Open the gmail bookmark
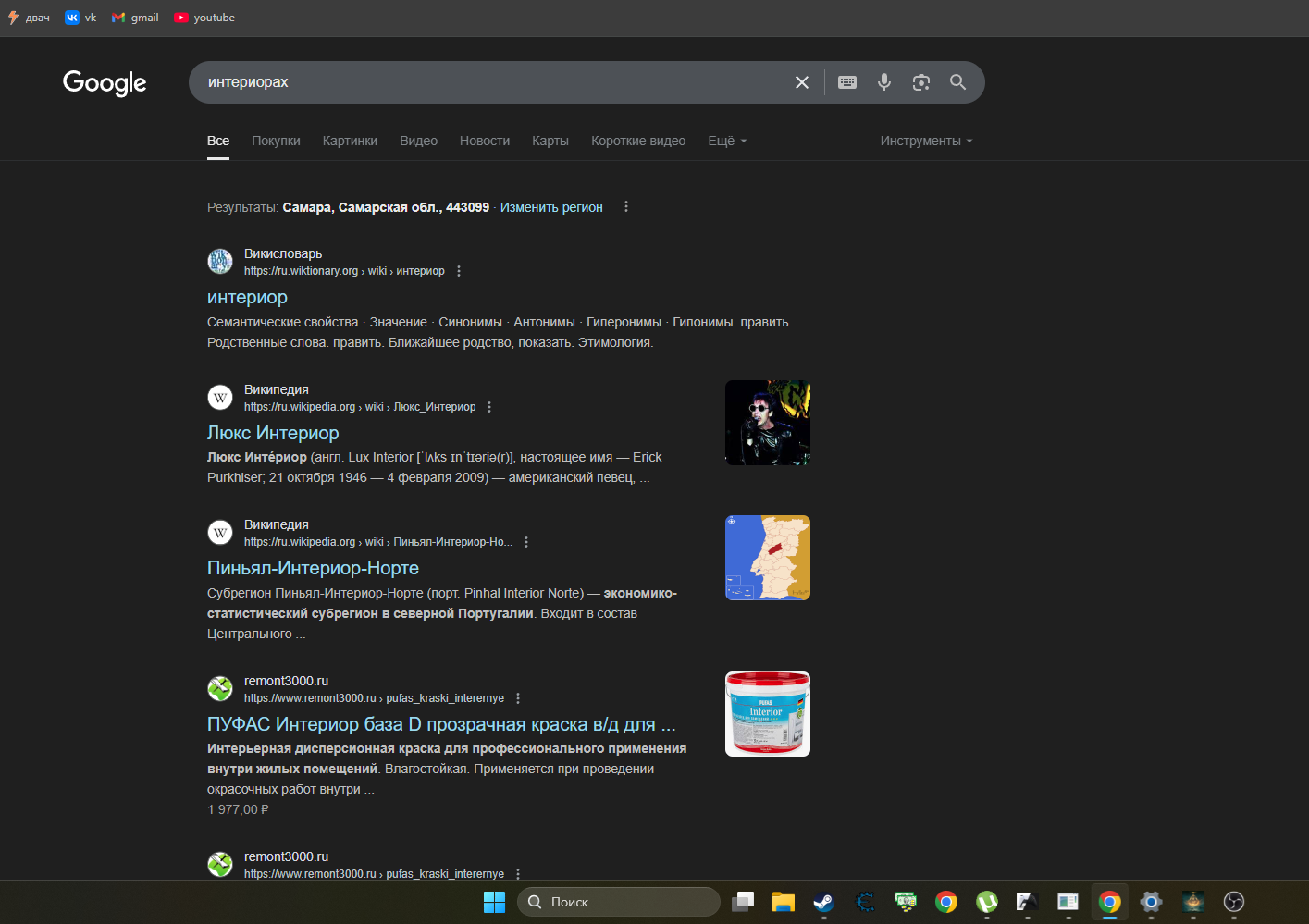1309x924 pixels. coord(135,18)
